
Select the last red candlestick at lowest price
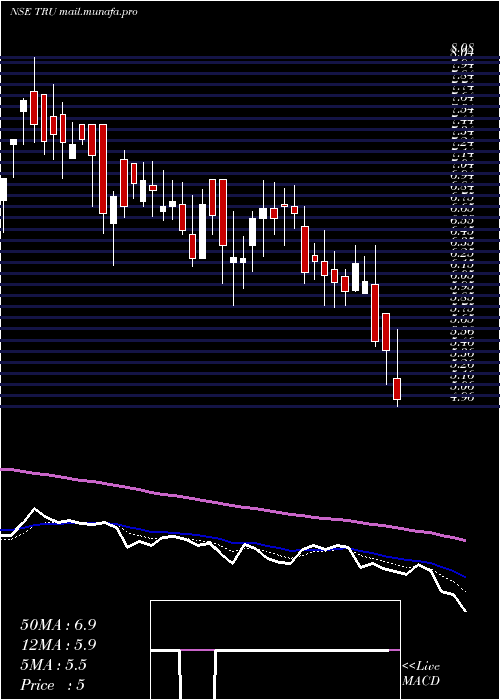[397, 389]
